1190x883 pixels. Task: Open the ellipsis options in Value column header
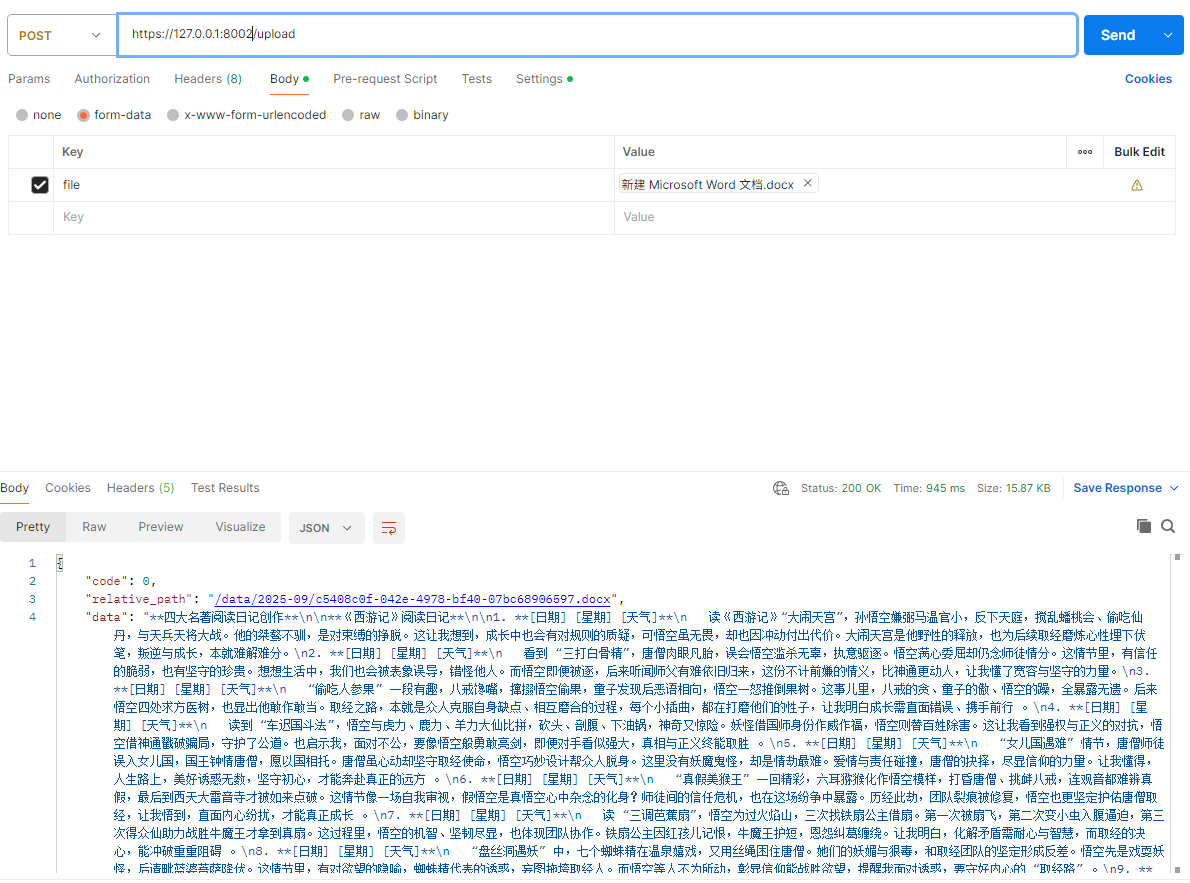click(x=1084, y=152)
